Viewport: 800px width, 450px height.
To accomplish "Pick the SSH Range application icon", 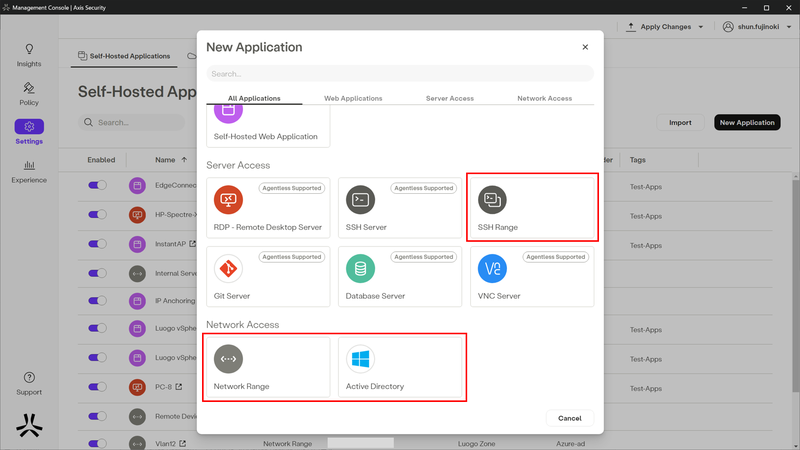I will click(492, 199).
